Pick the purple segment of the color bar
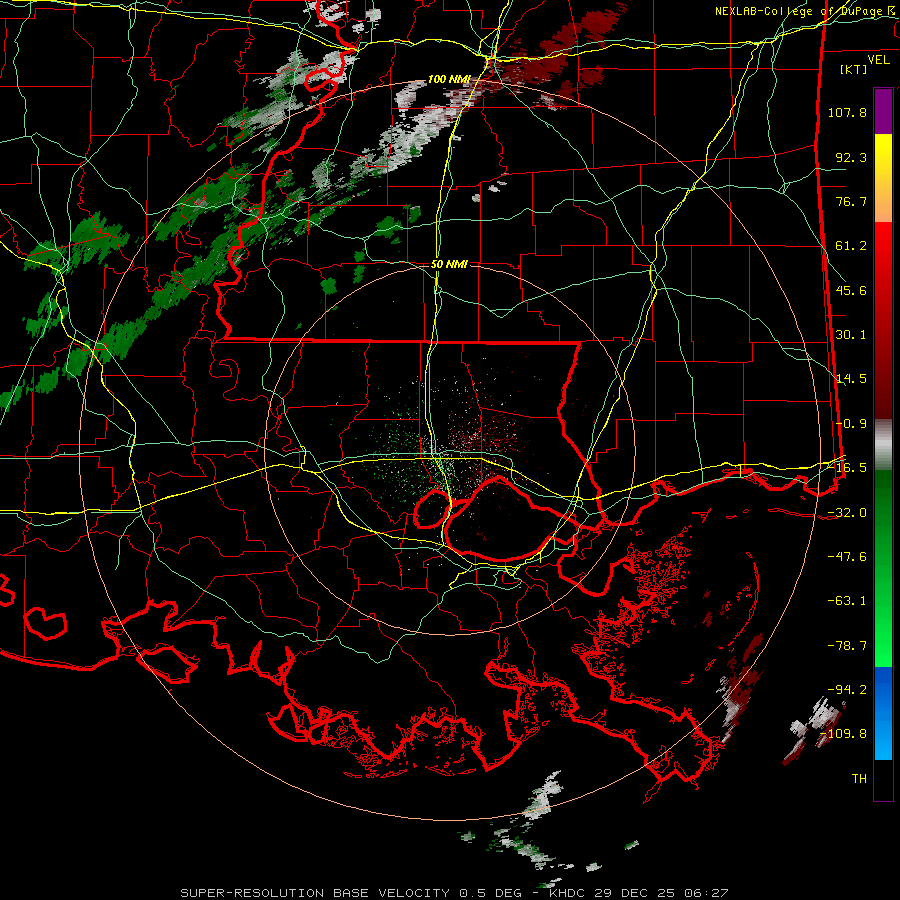 (883, 111)
